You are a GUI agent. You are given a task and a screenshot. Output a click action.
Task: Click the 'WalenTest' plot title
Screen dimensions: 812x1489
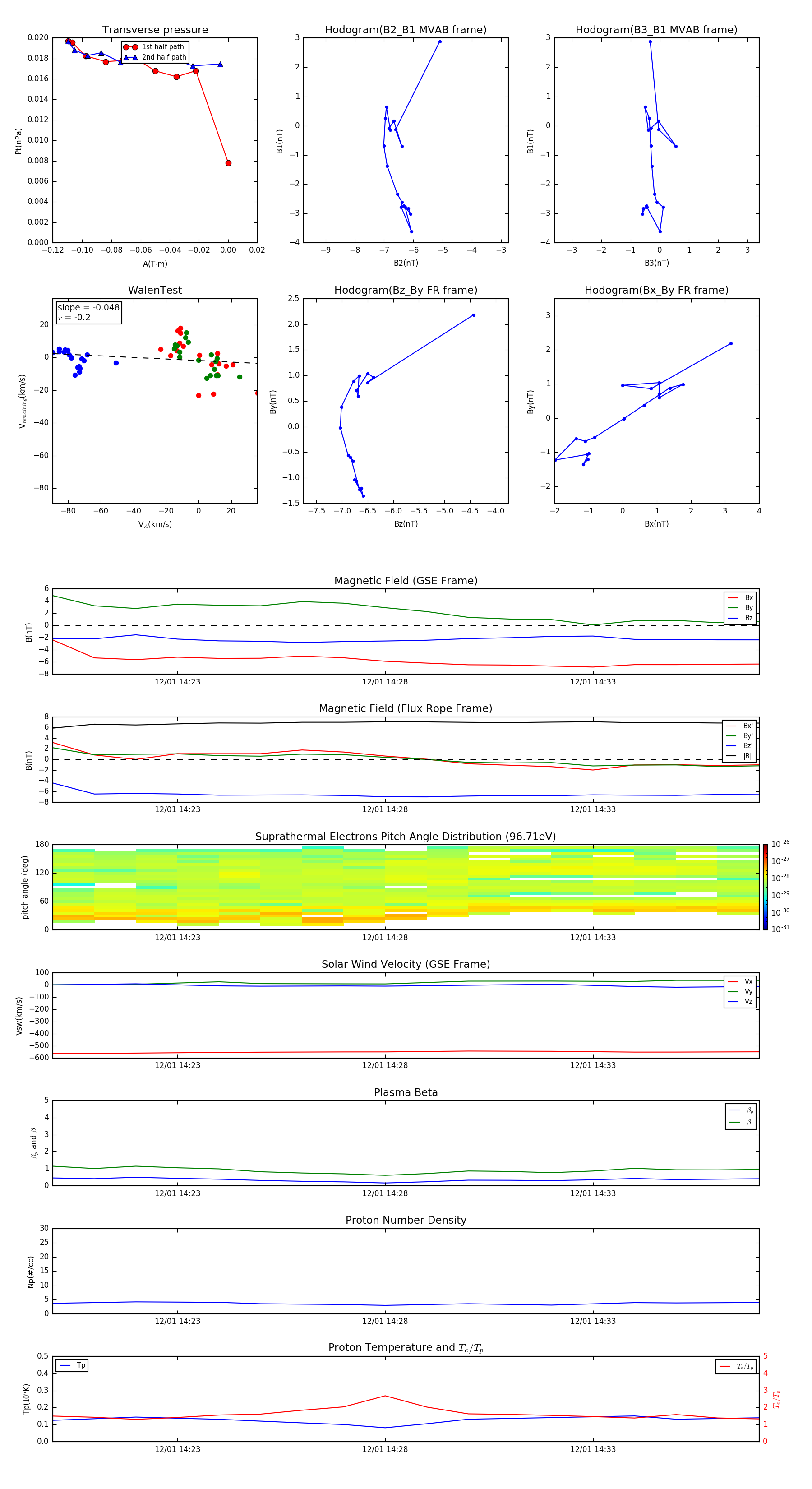coord(155,290)
